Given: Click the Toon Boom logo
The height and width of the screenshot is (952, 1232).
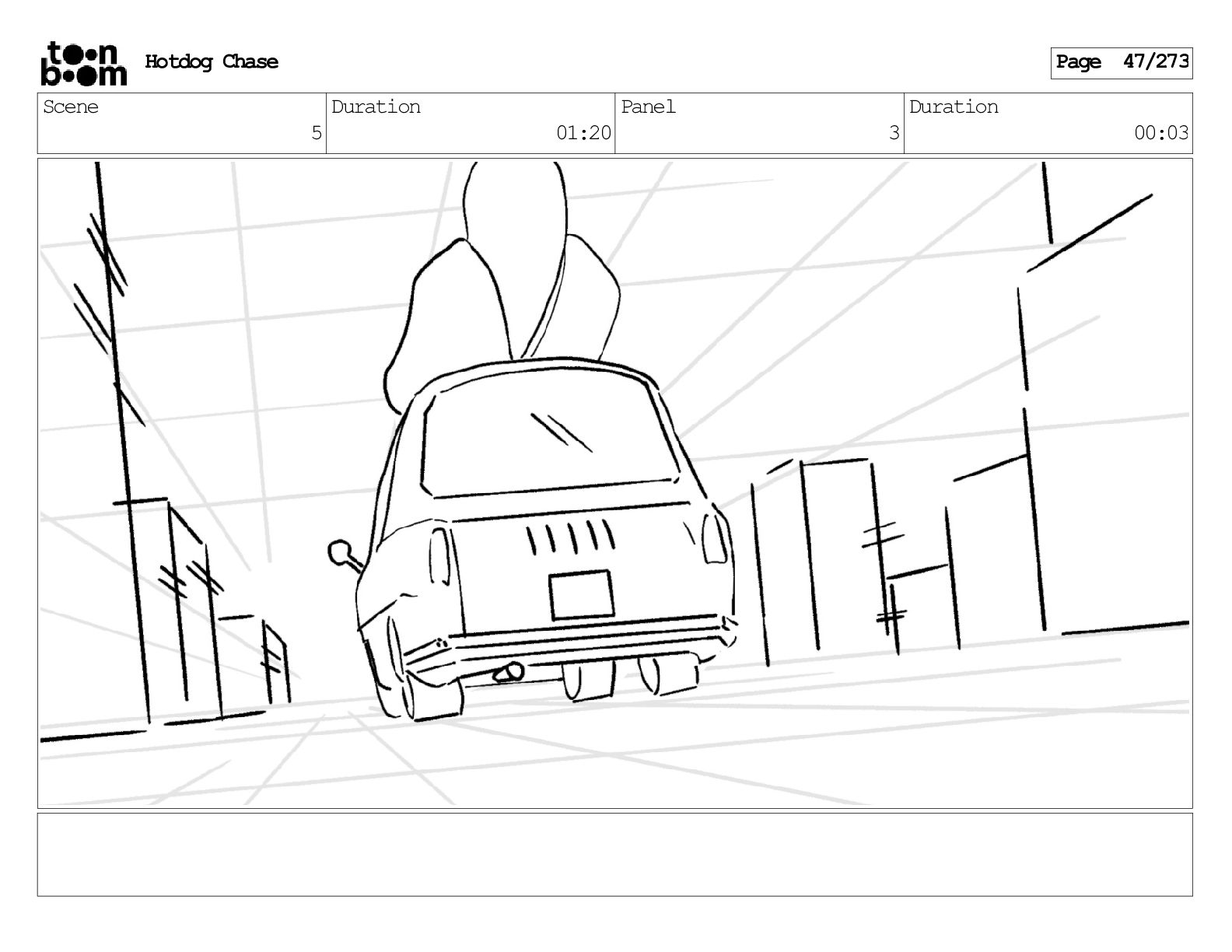Looking at the screenshot, I should (83, 63).
